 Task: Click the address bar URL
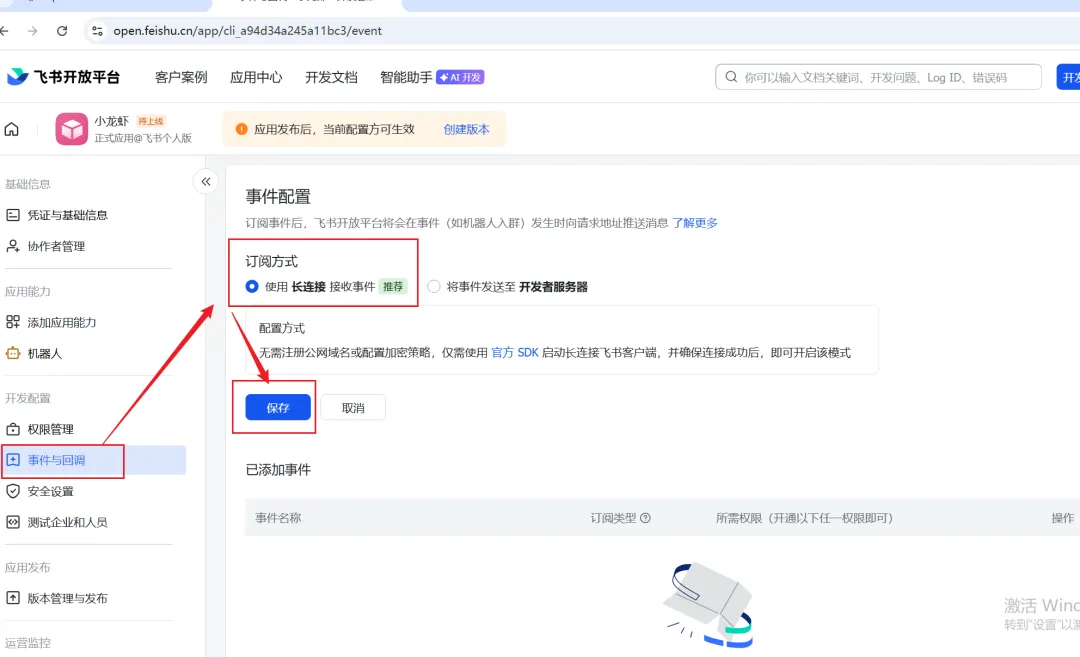click(x=247, y=31)
